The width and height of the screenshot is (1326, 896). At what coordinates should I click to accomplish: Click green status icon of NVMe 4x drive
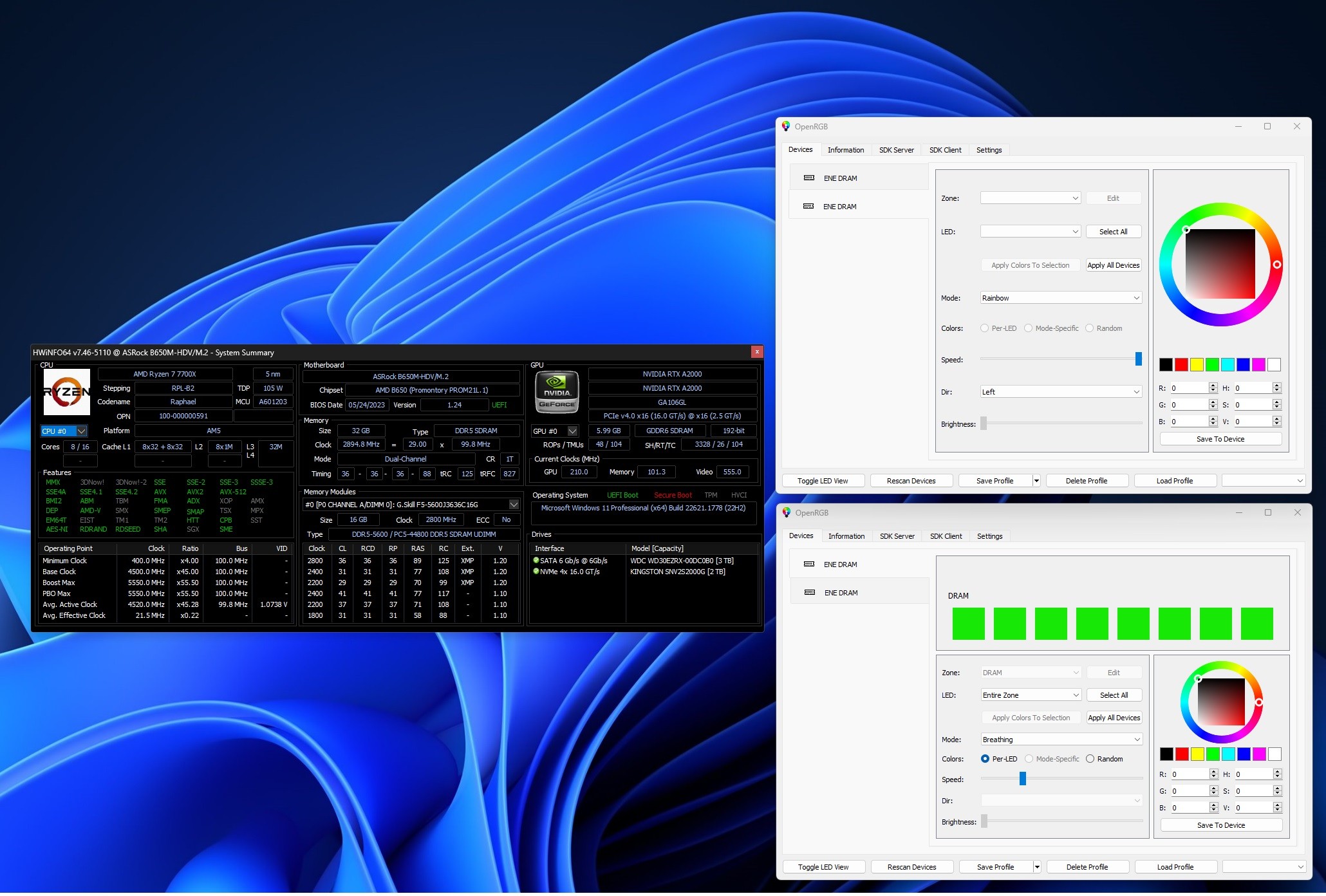tap(536, 571)
